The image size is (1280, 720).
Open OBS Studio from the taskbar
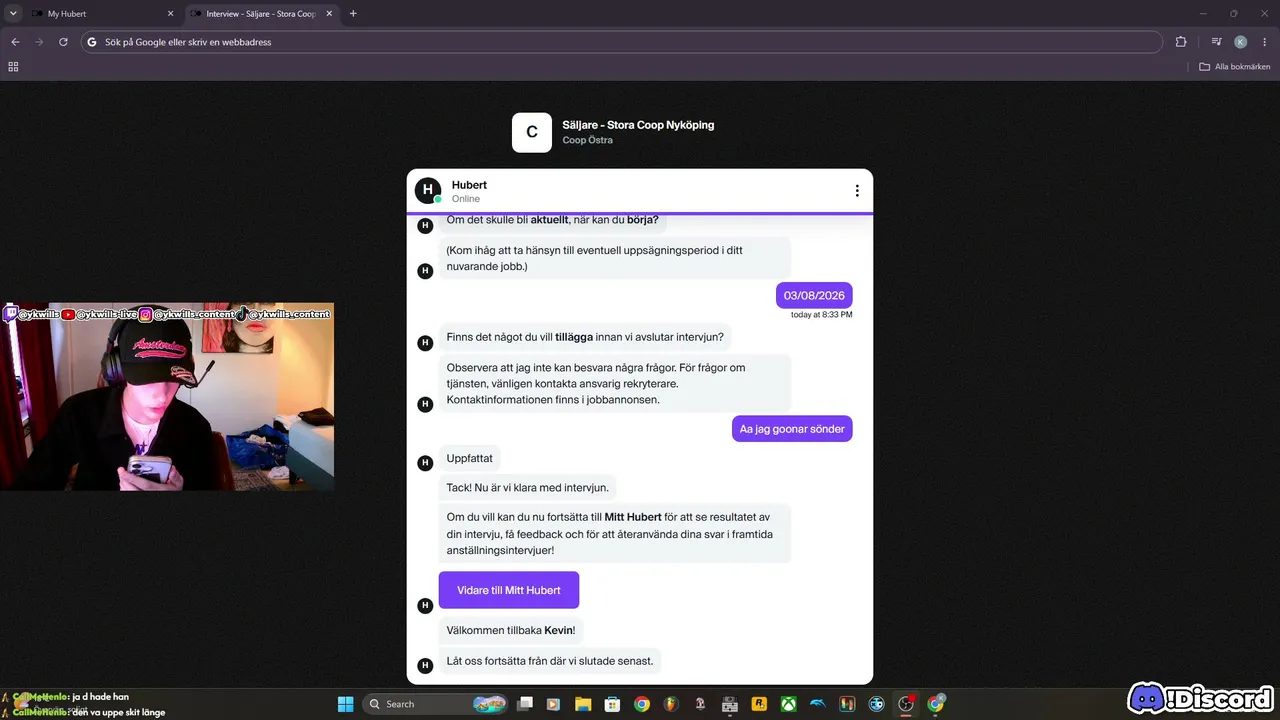[906, 704]
